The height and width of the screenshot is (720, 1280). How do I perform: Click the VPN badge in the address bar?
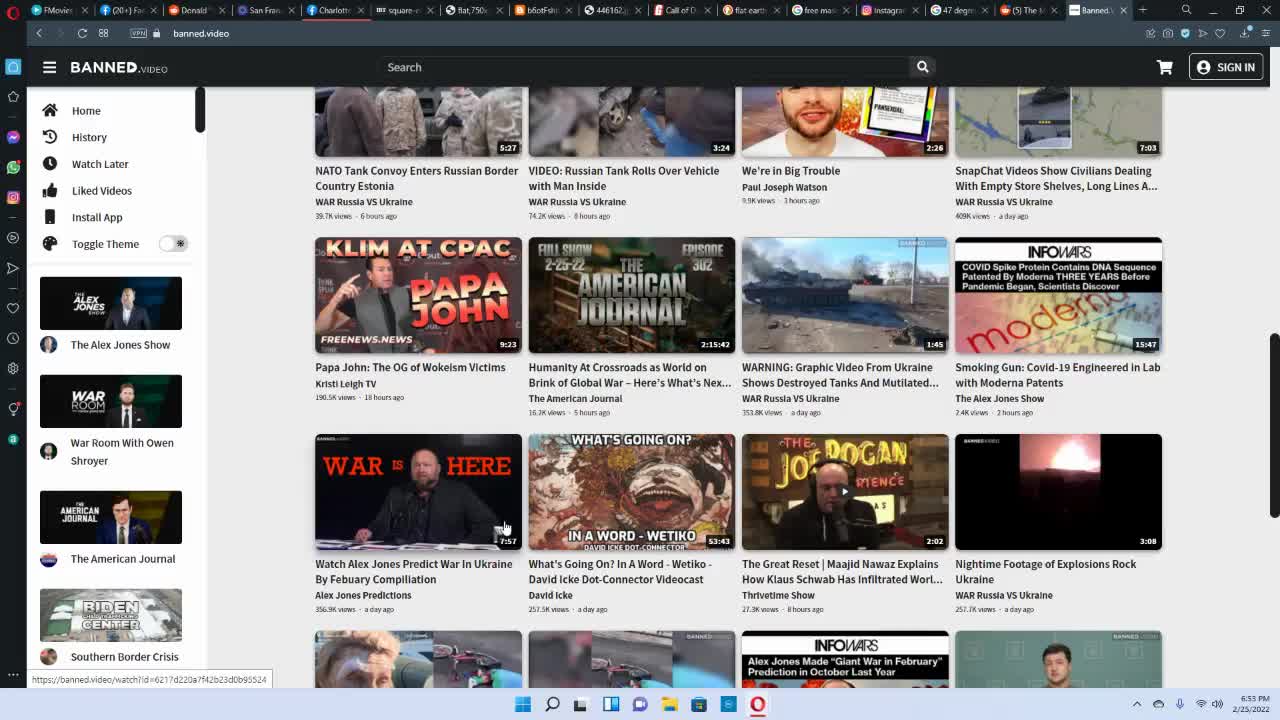(139, 33)
